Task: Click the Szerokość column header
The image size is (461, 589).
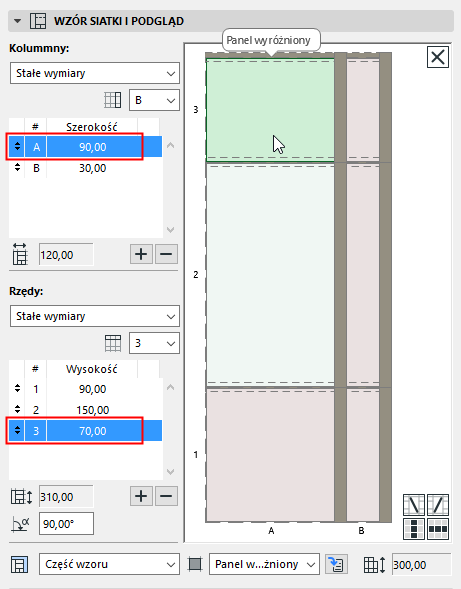Action: pos(92,127)
